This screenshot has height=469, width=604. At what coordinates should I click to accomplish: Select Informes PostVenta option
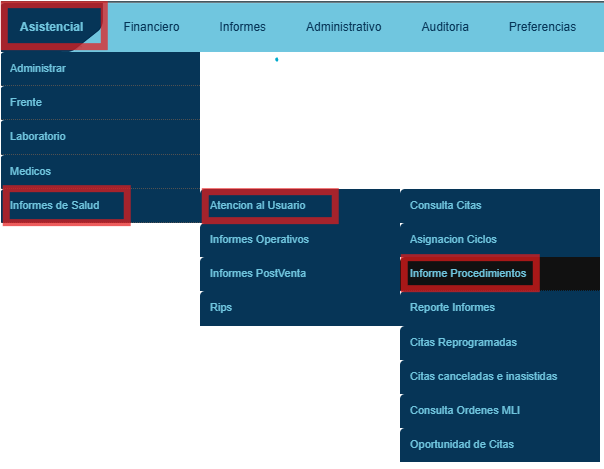click(258, 273)
